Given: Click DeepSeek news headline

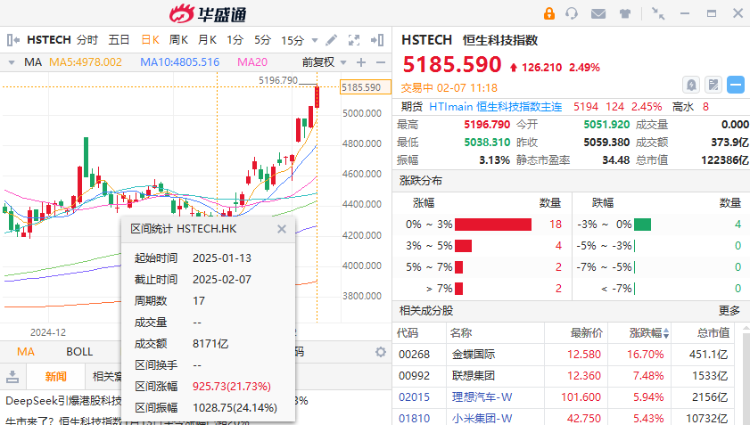Looking at the screenshot, I should coord(64,401).
